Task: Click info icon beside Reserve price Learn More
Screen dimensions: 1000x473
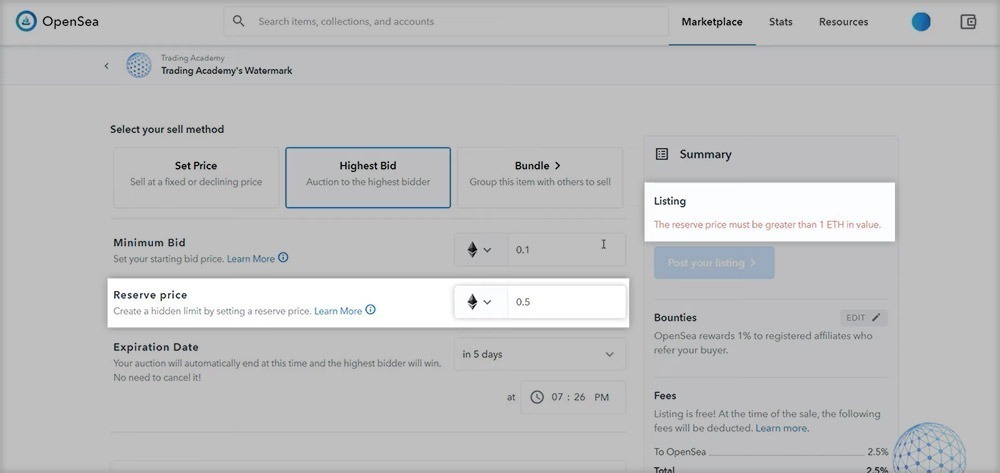Action: pyautogui.click(x=371, y=311)
